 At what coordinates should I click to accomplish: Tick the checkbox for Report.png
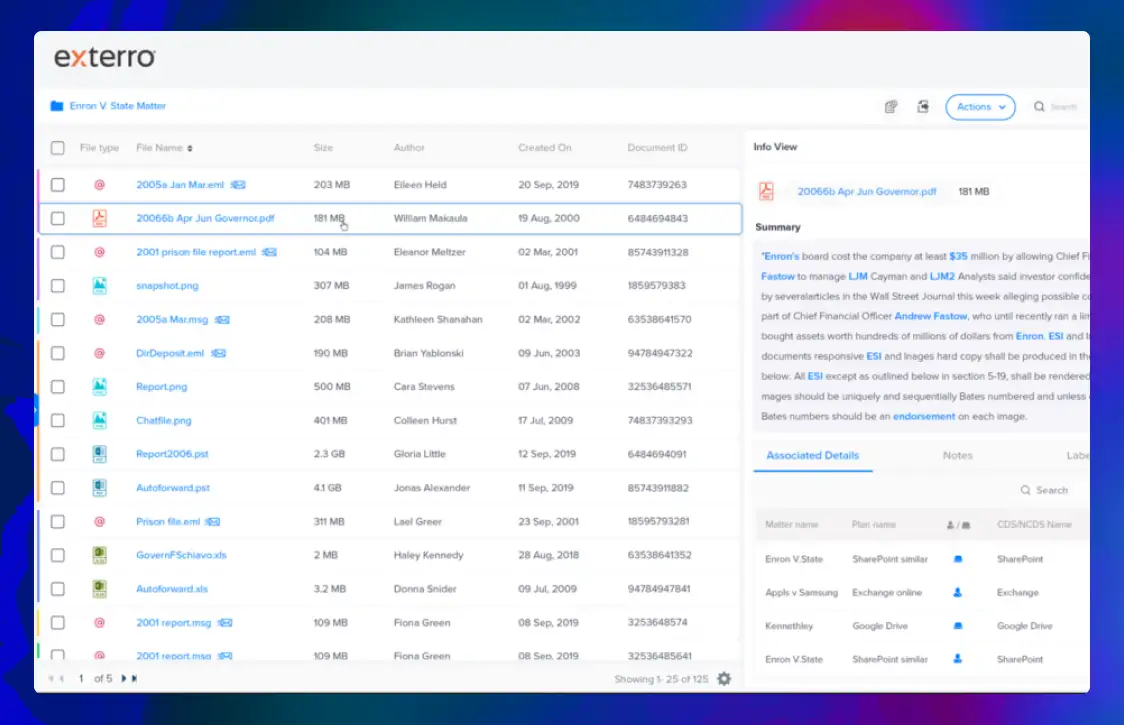[57, 387]
